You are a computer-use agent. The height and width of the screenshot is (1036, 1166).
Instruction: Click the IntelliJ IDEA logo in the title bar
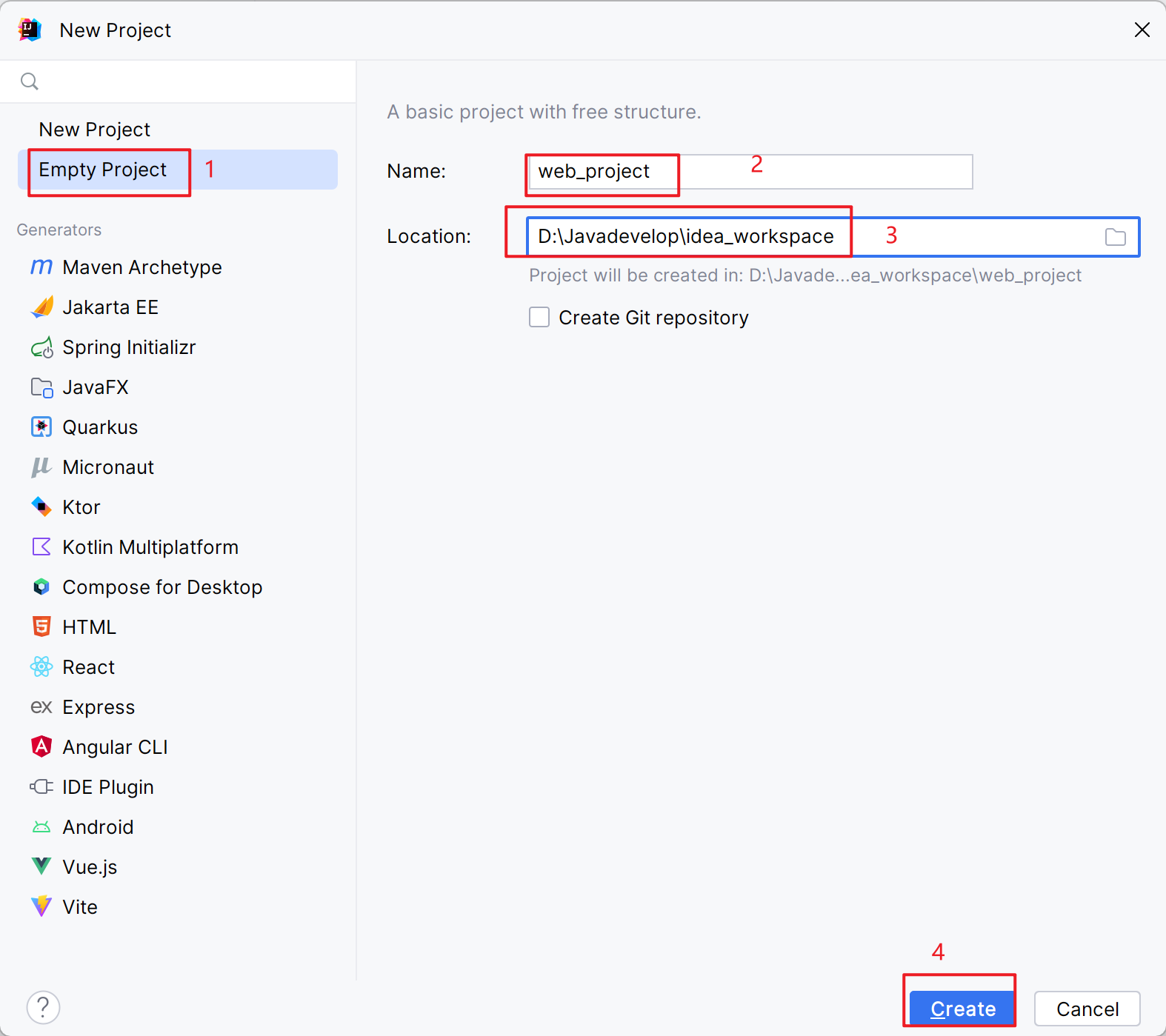point(30,30)
